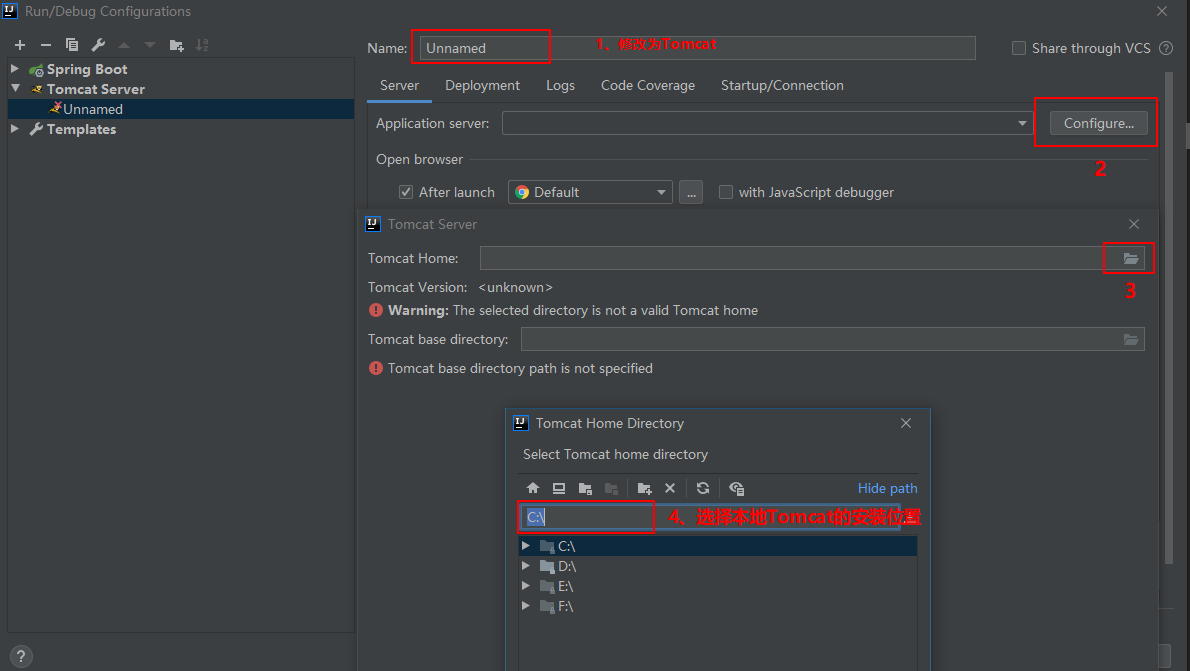
Task: Enable Share through VCS checkbox
Action: point(1019,48)
